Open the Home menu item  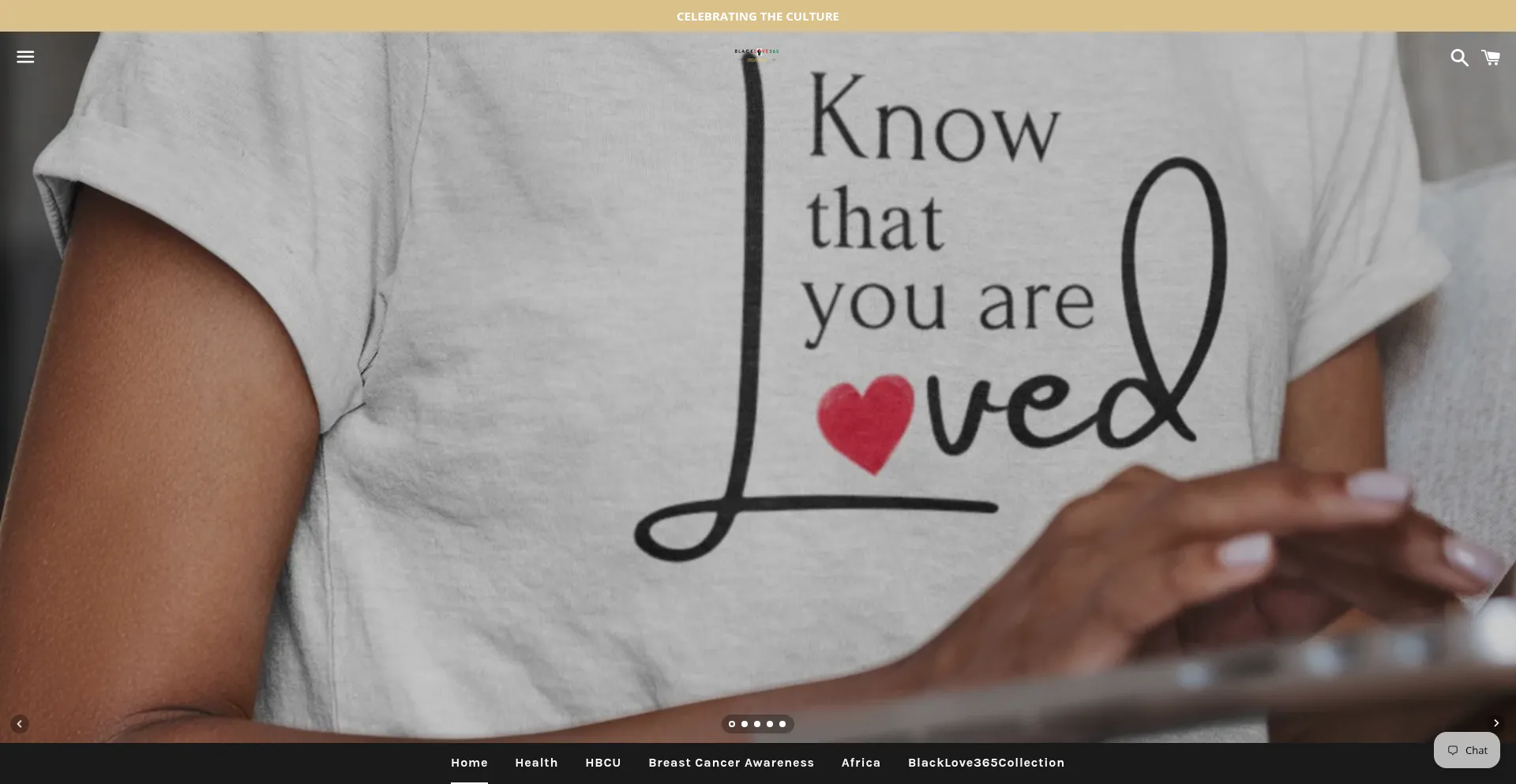click(469, 763)
